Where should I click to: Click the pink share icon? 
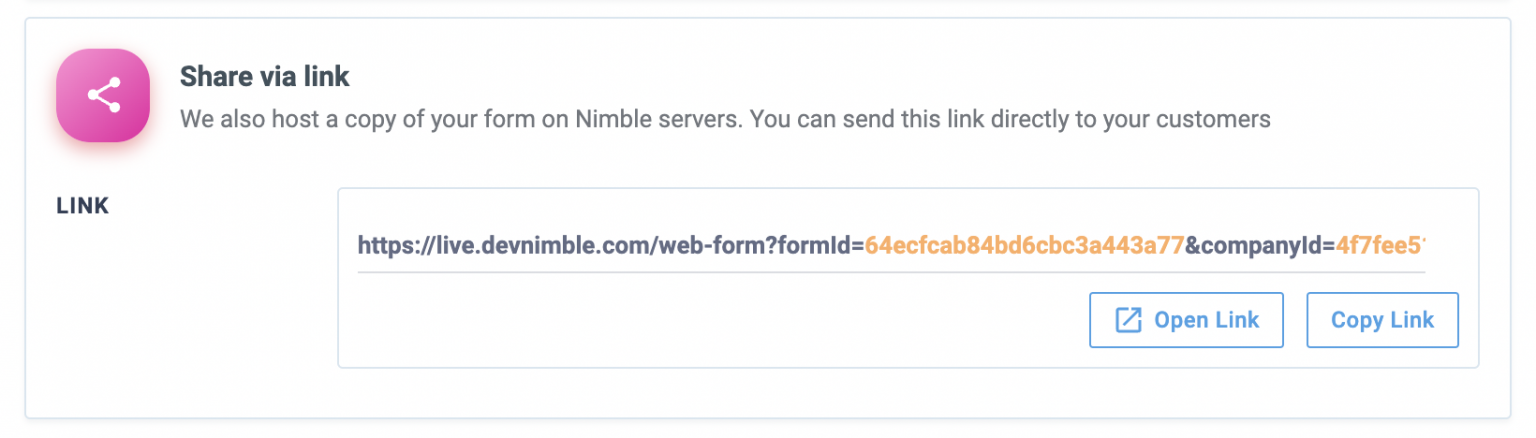point(103,95)
